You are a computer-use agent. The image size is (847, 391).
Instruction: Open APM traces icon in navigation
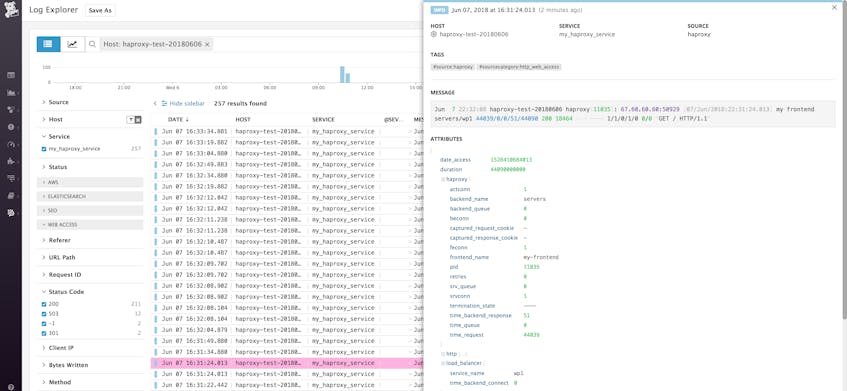pyautogui.click(x=11, y=178)
